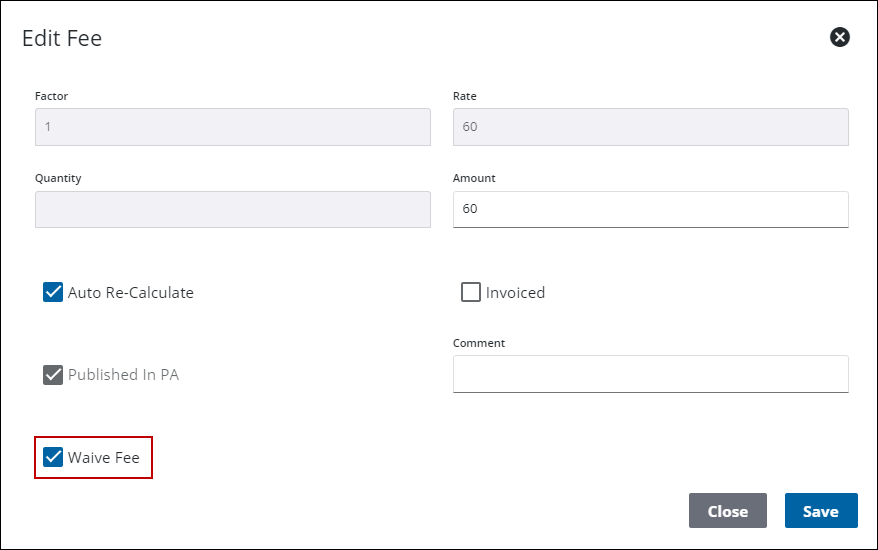This screenshot has width=878, height=550.
Task: Toggle the Waive Fee checkbox
Action: 53,458
